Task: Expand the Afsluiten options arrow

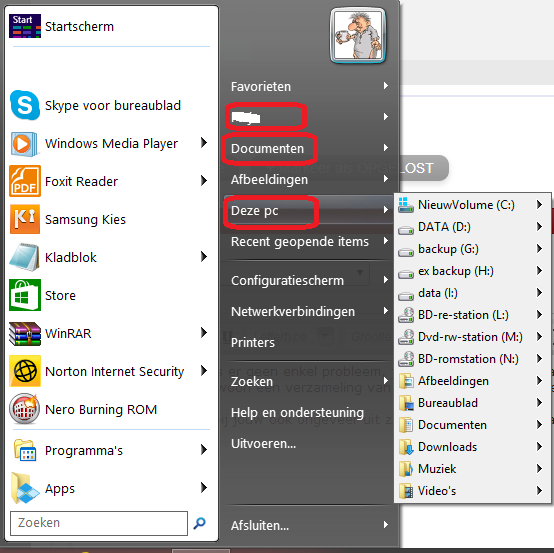Action: coord(386,525)
